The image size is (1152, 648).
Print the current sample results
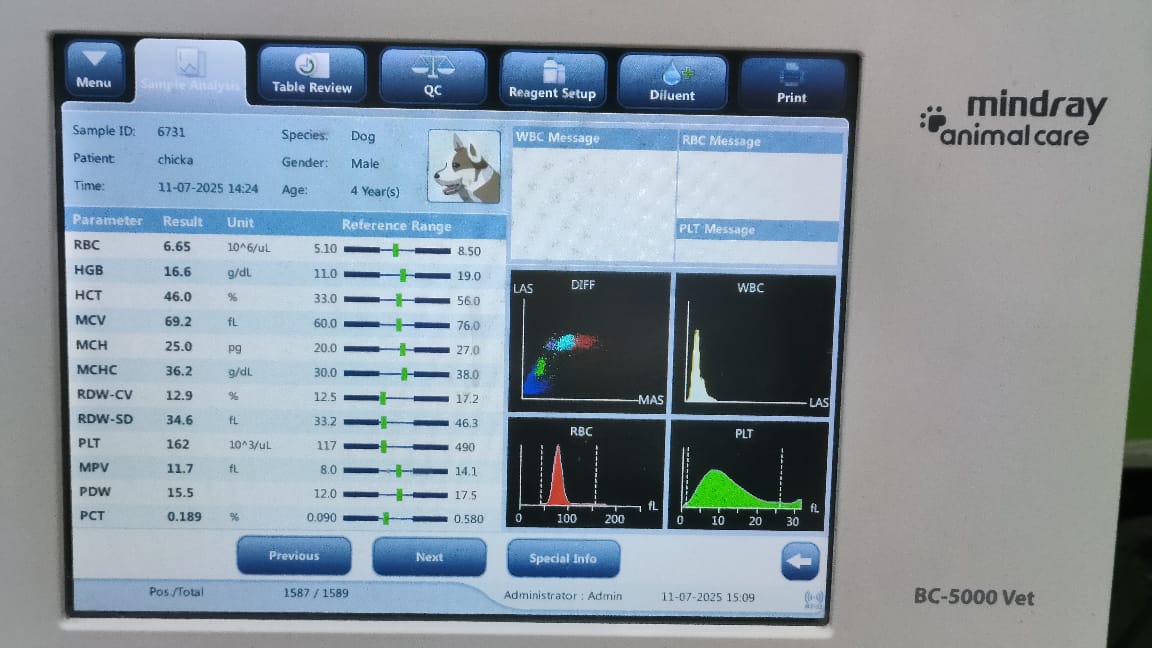tap(792, 84)
